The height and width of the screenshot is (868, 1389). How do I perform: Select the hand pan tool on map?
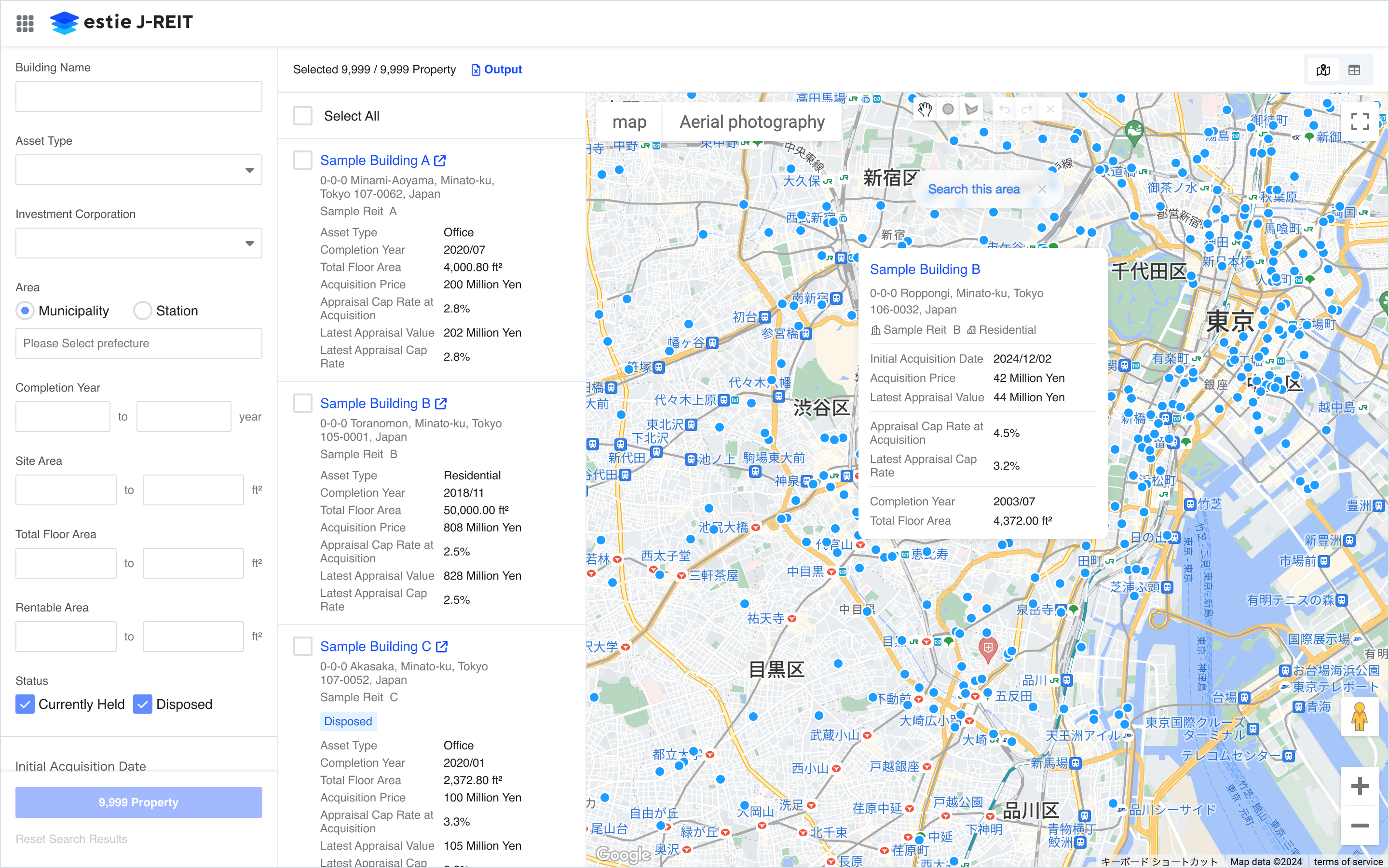pyautogui.click(x=925, y=109)
